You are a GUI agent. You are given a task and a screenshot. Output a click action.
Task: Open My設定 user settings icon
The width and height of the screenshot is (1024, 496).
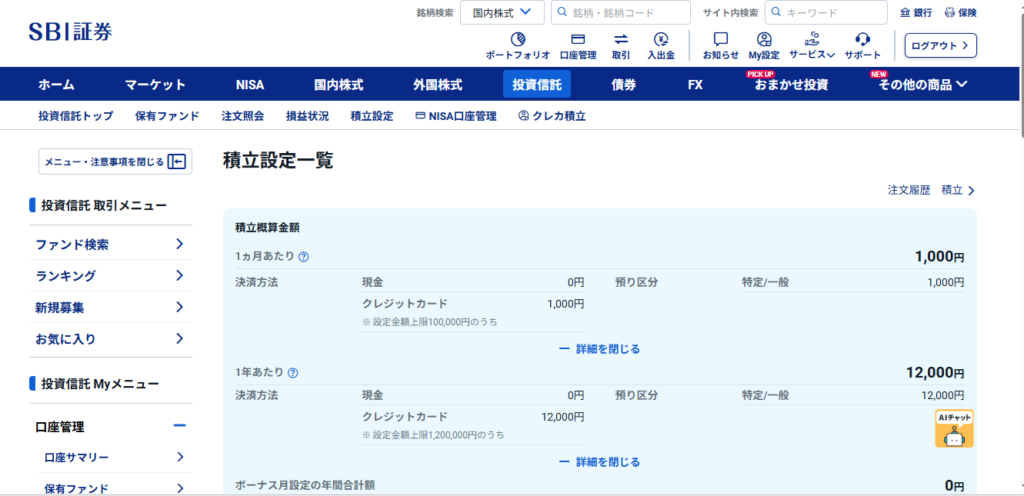coord(763,40)
